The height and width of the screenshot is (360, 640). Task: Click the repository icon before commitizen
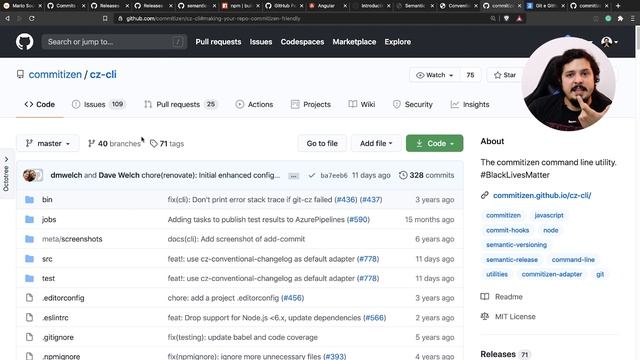pyautogui.click(x=20, y=74)
